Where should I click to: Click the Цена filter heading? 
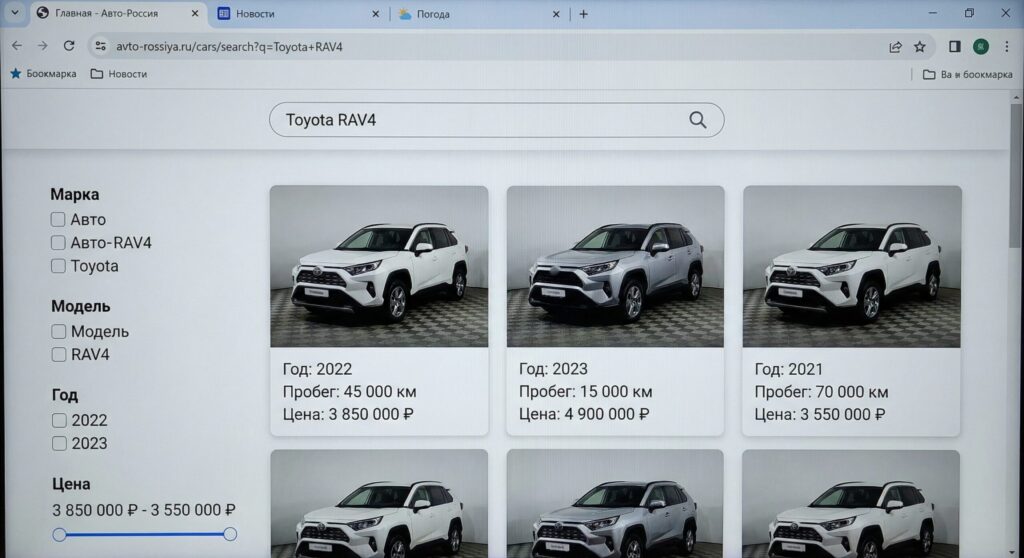[x=71, y=484]
